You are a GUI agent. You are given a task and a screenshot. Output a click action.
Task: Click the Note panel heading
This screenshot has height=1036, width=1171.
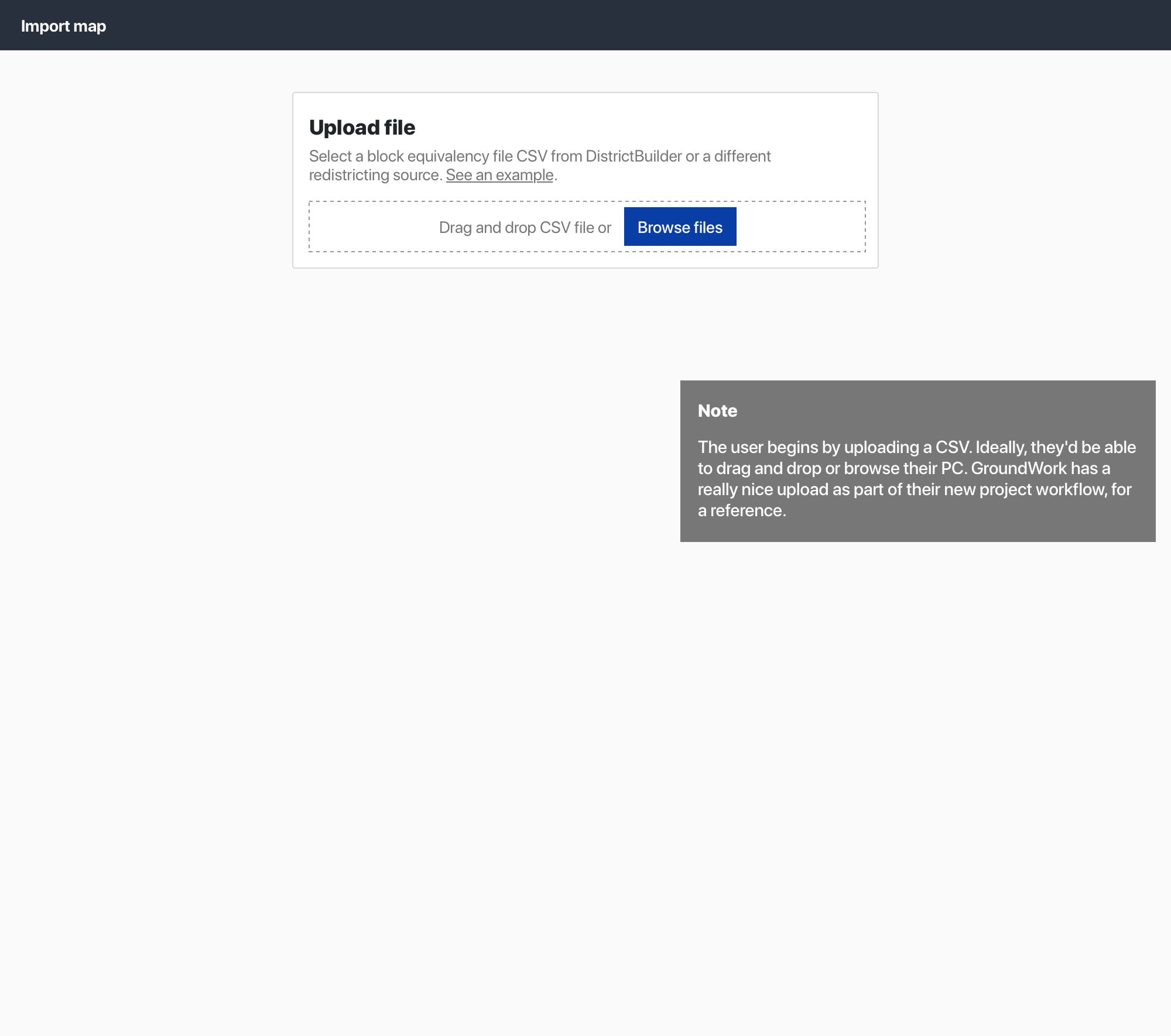(x=717, y=411)
